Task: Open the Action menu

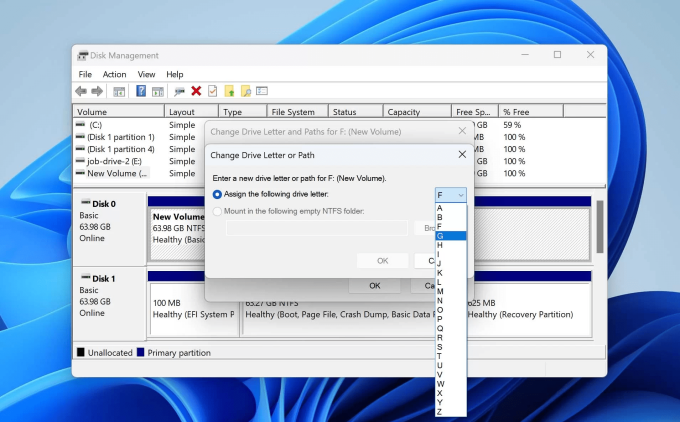Action: 114,74
